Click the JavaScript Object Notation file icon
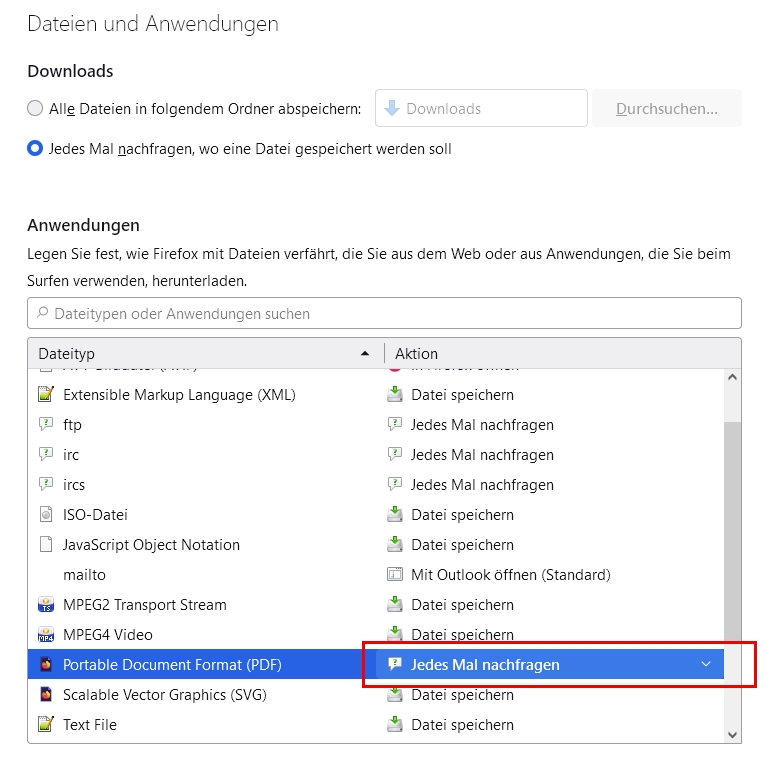 45,545
